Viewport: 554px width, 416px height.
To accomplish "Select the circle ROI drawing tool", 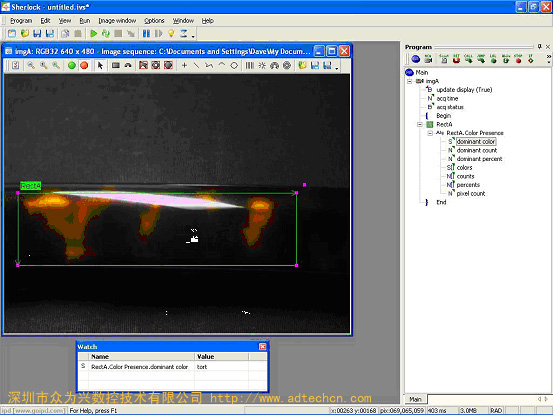I will coord(234,65).
